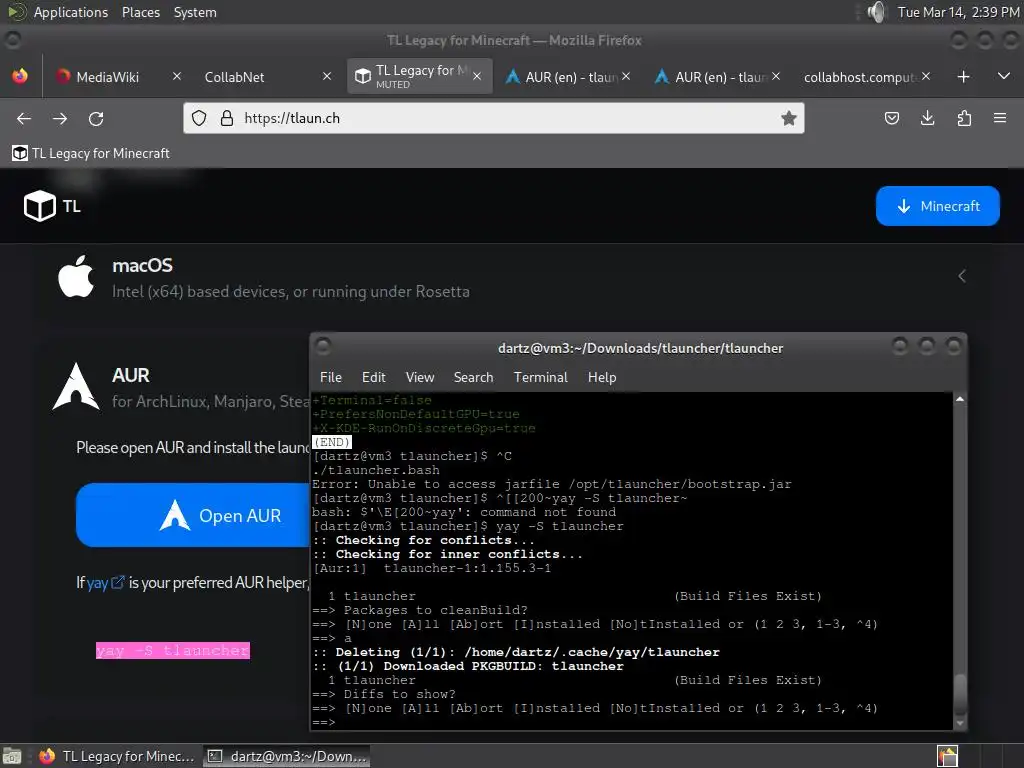Image resolution: width=1024 pixels, height=768 pixels.
Task: Open the terminal Help menu
Action: click(x=601, y=377)
